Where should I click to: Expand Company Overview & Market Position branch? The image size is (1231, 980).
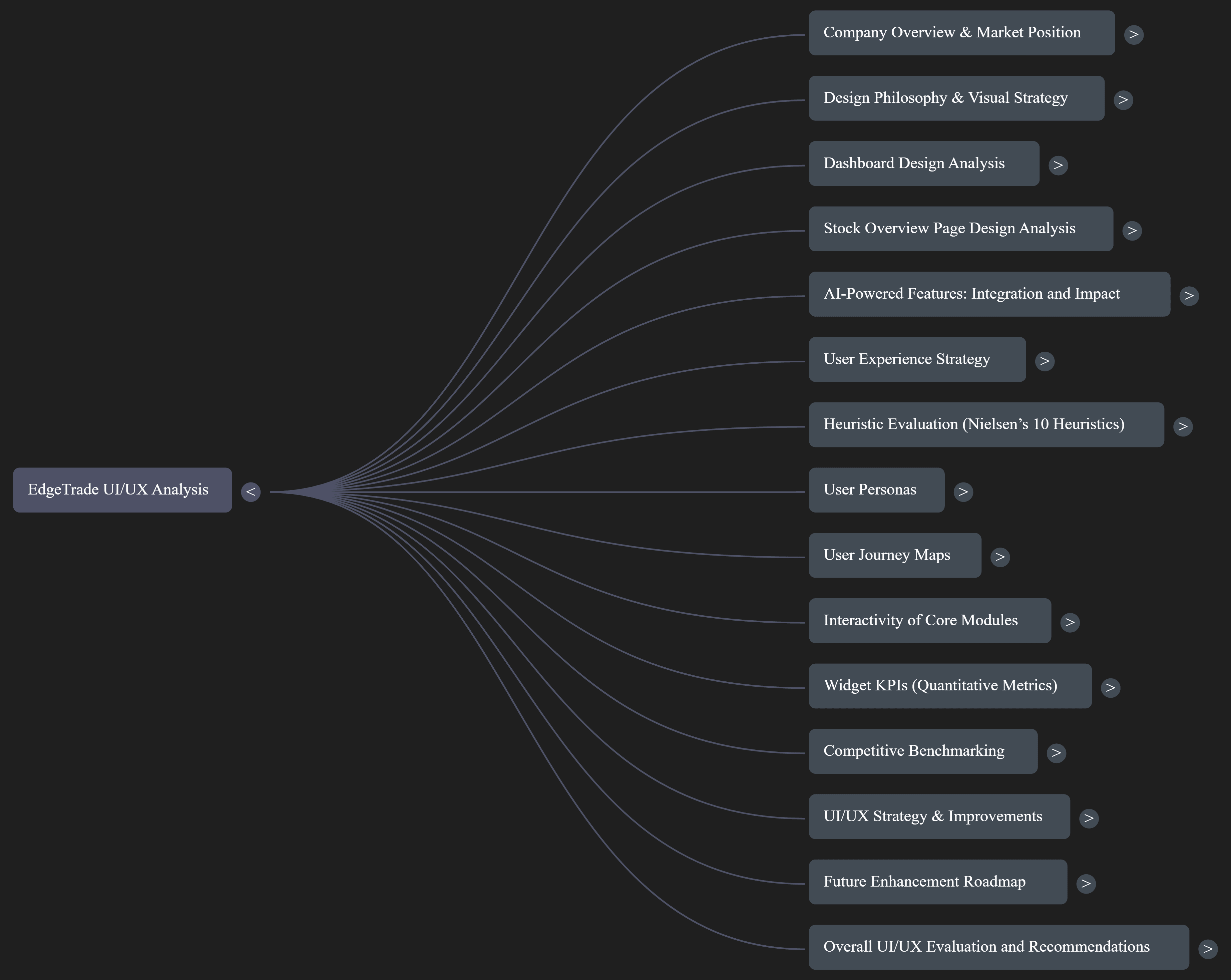[1133, 34]
